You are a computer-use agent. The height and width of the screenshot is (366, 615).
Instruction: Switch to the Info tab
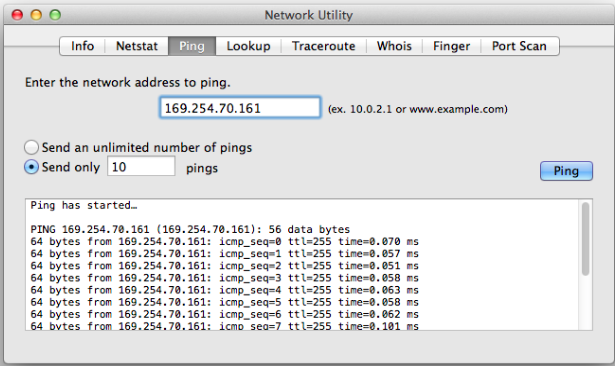(82, 46)
